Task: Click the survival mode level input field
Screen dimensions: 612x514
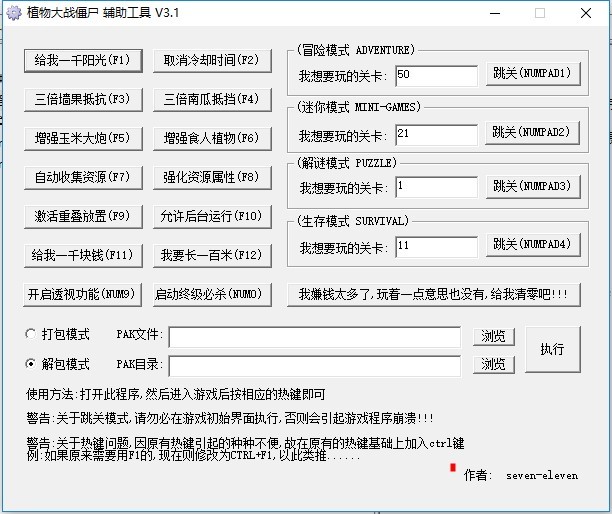Action: click(x=436, y=245)
